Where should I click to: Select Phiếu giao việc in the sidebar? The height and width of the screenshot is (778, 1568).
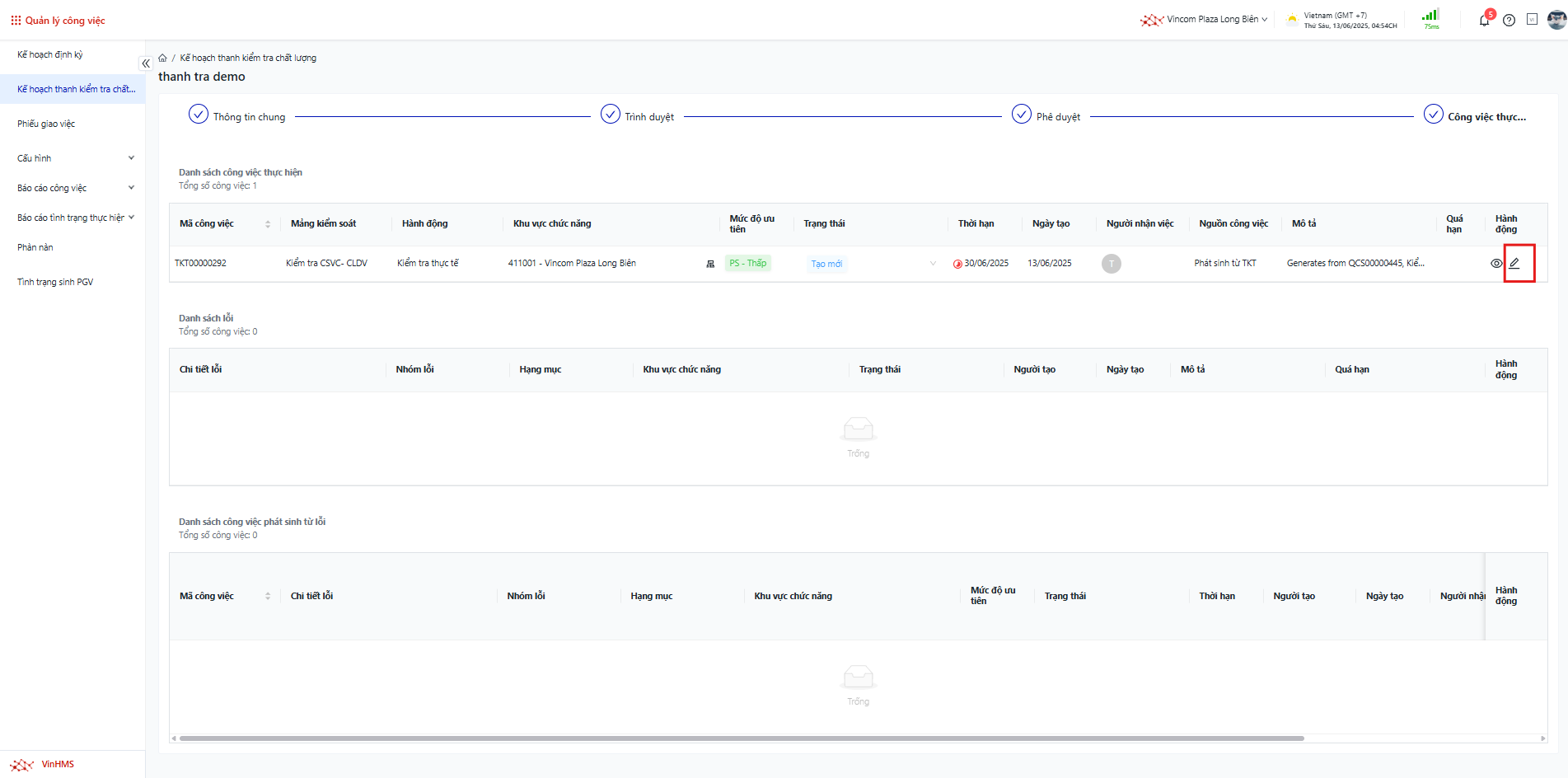click(x=46, y=124)
